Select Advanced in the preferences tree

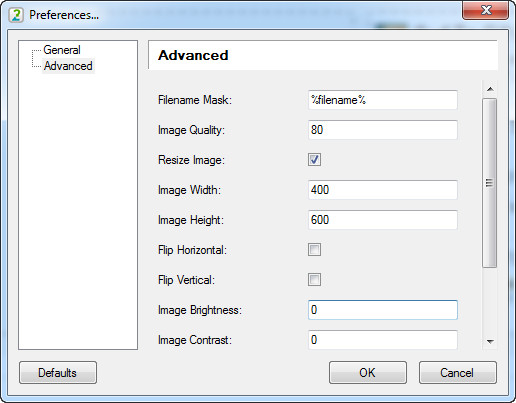(68, 66)
